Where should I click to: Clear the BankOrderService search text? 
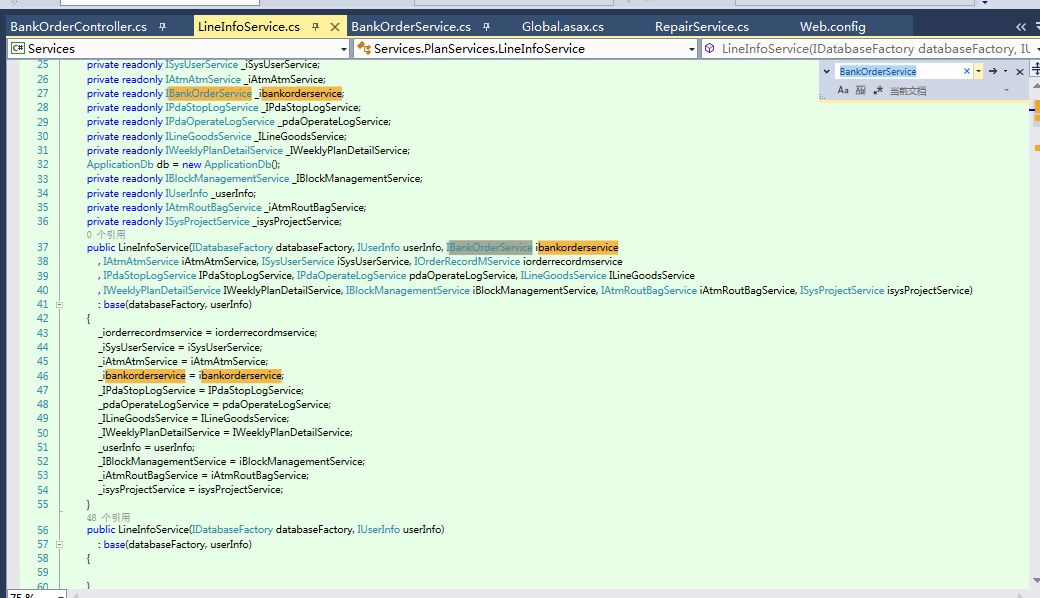[966, 71]
